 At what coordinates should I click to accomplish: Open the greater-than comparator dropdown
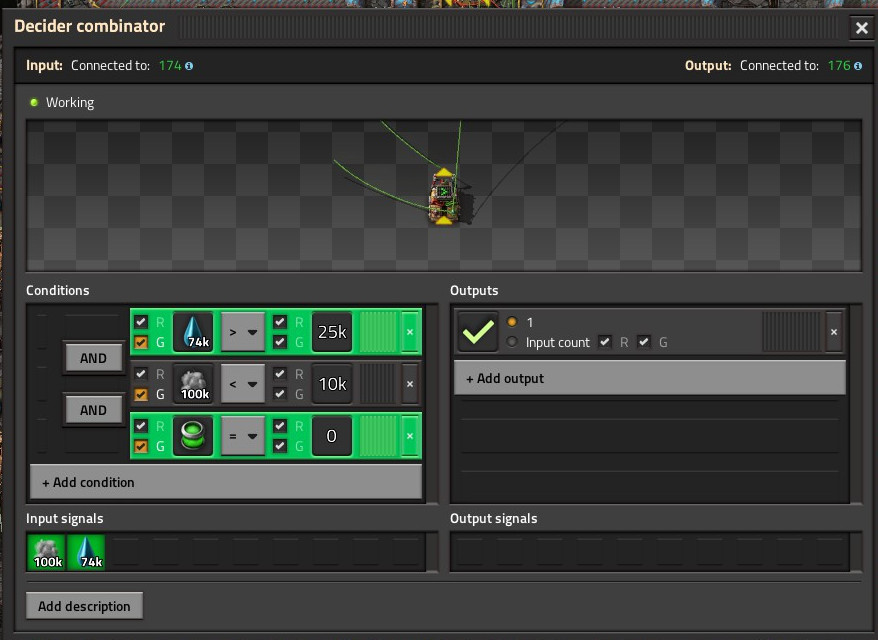[x=243, y=332]
